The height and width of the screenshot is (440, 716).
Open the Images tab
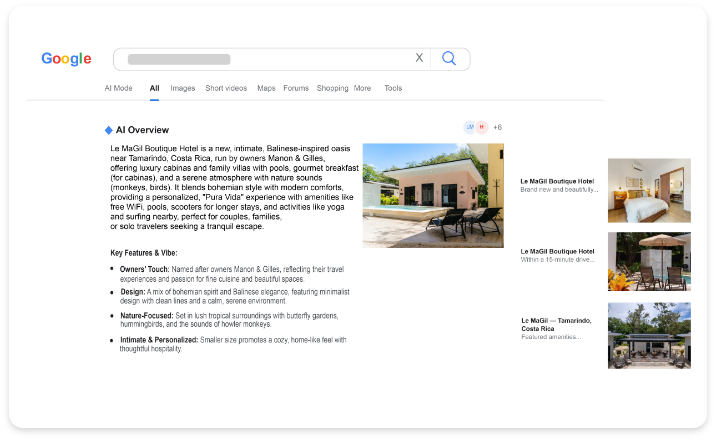coord(183,88)
